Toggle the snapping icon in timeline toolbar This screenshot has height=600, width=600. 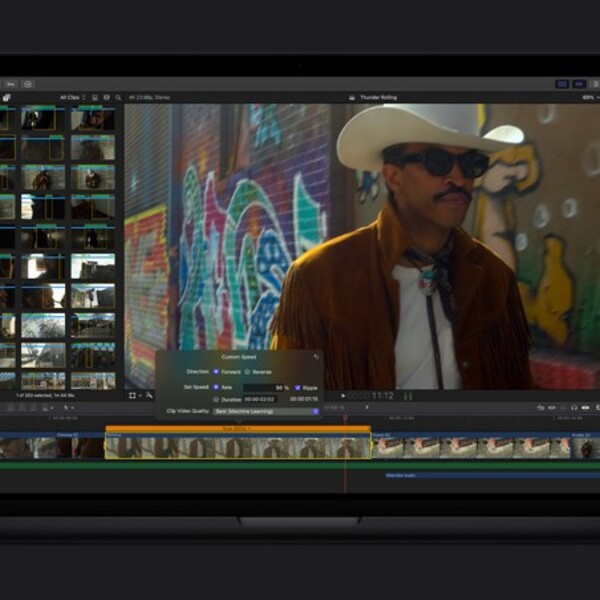tap(585, 408)
